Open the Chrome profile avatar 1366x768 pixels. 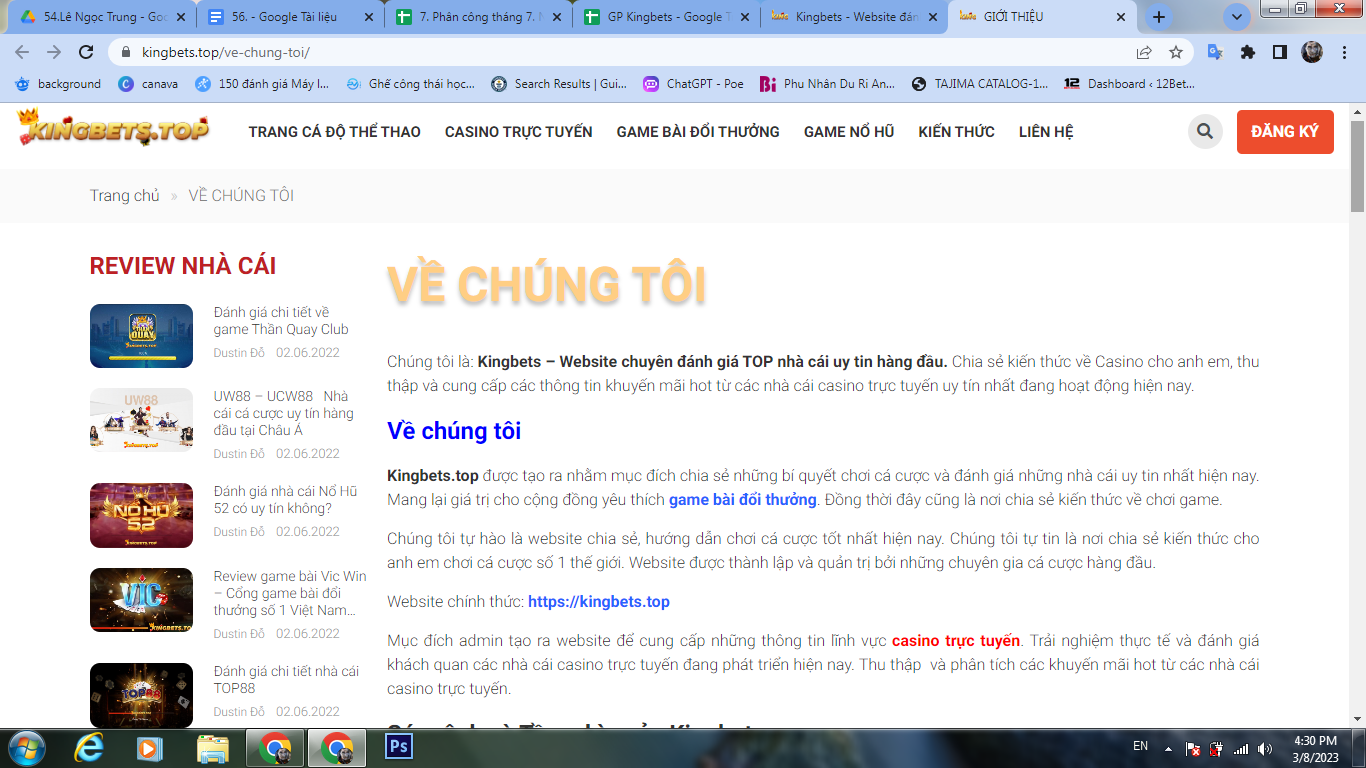(1312, 53)
